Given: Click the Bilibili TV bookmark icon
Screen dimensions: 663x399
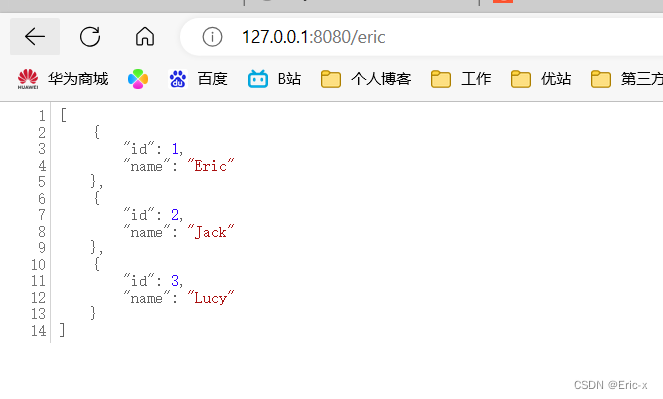Looking at the screenshot, I should [258, 79].
